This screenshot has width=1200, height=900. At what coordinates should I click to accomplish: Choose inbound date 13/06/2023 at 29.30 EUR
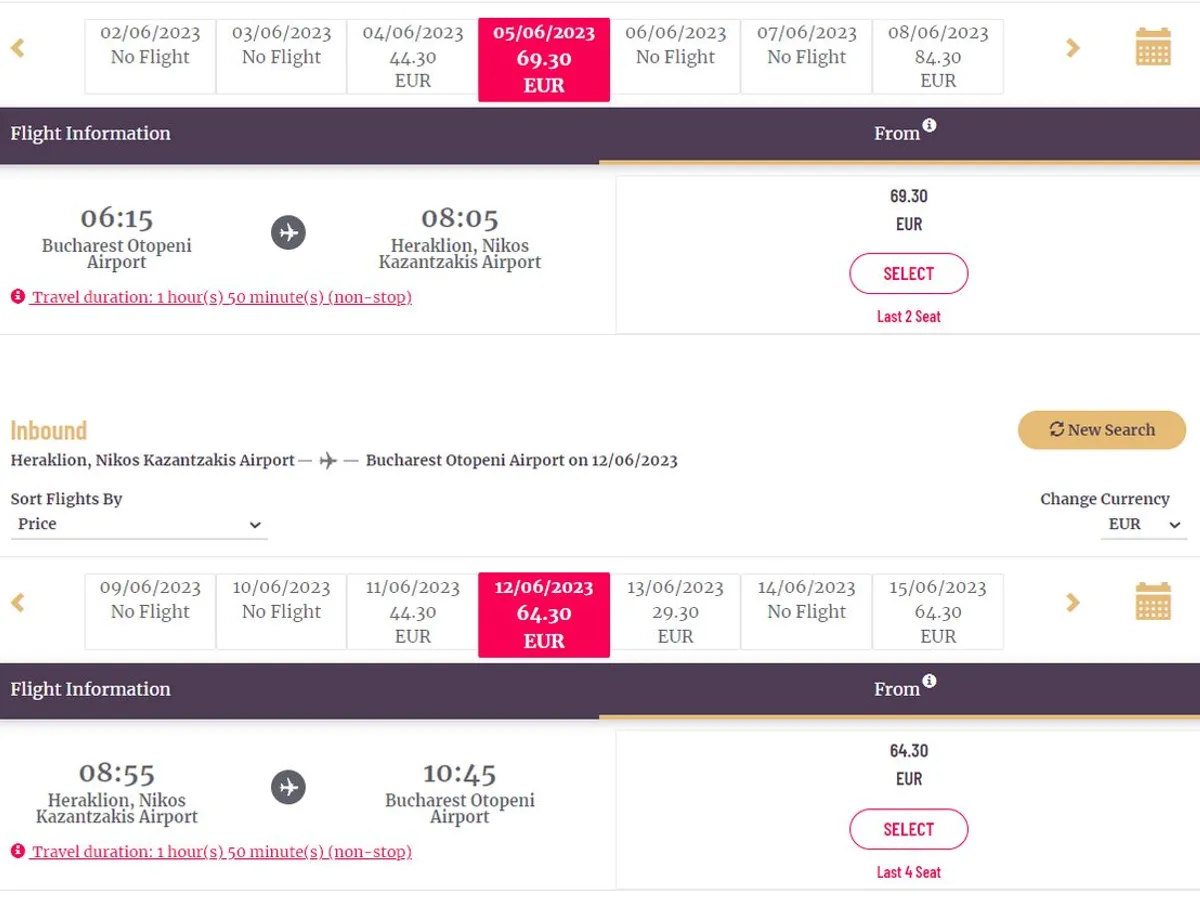(675, 612)
